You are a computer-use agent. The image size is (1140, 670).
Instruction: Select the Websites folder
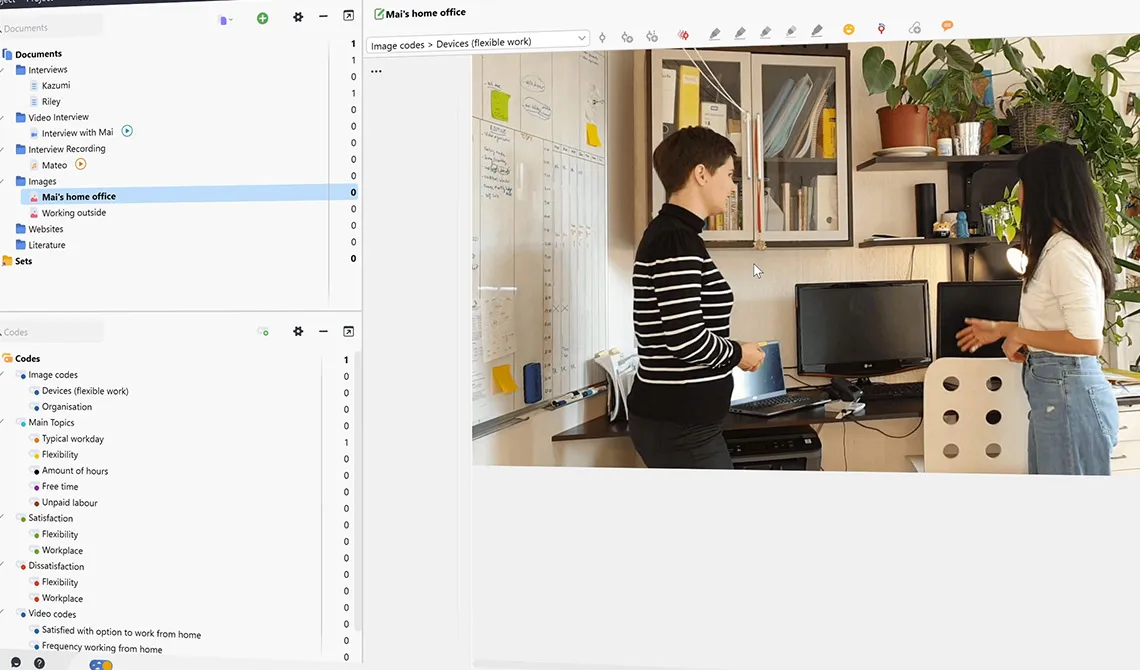[x=46, y=229]
